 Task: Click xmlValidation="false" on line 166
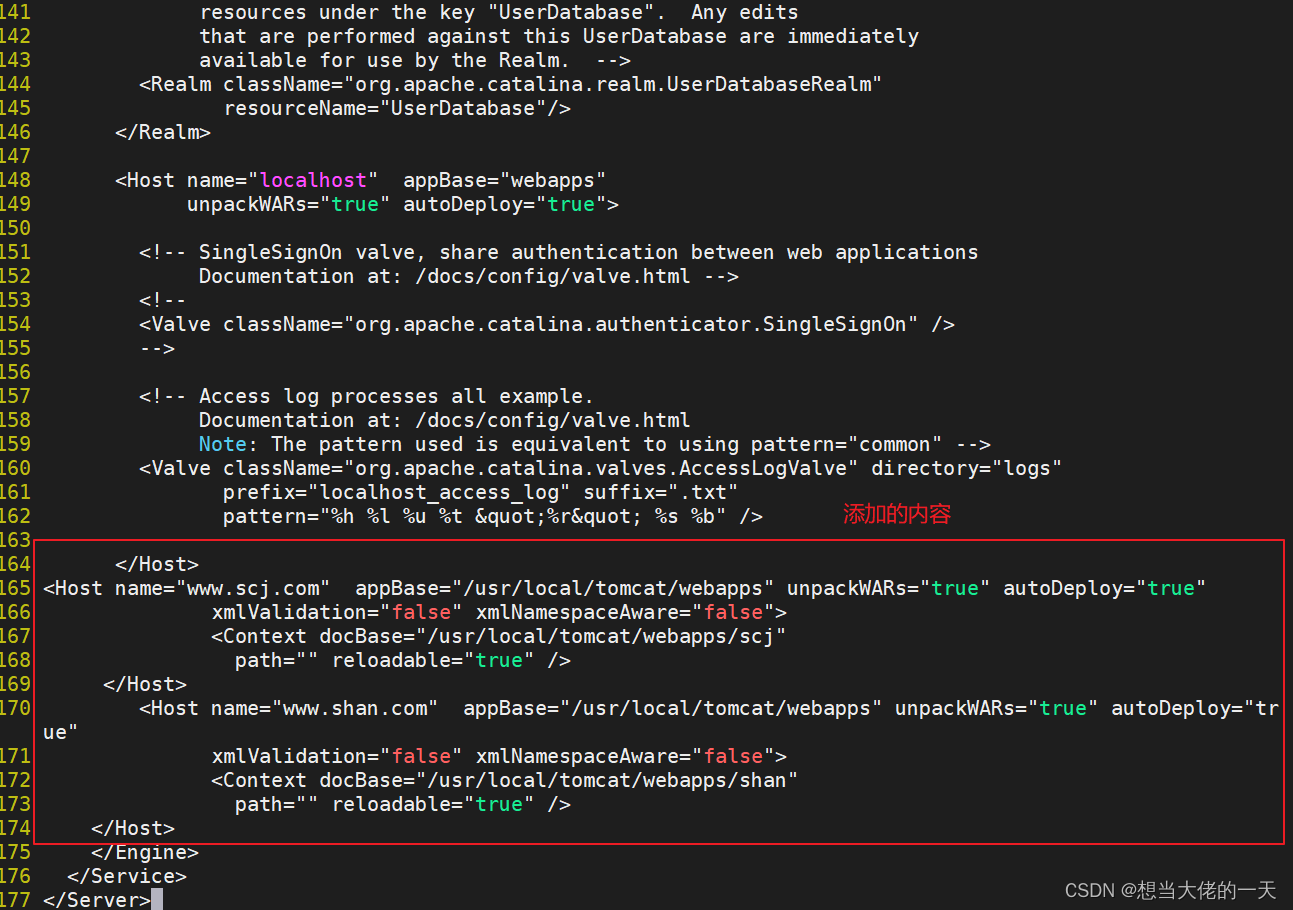337,612
